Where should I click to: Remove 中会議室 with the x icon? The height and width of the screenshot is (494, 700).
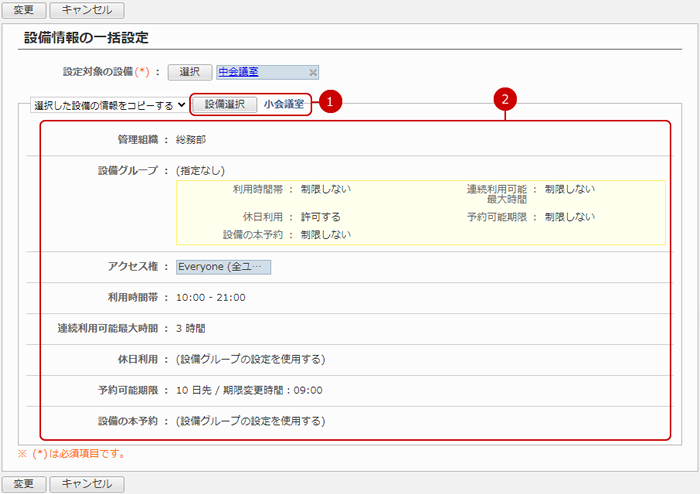click(x=313, y=73)
